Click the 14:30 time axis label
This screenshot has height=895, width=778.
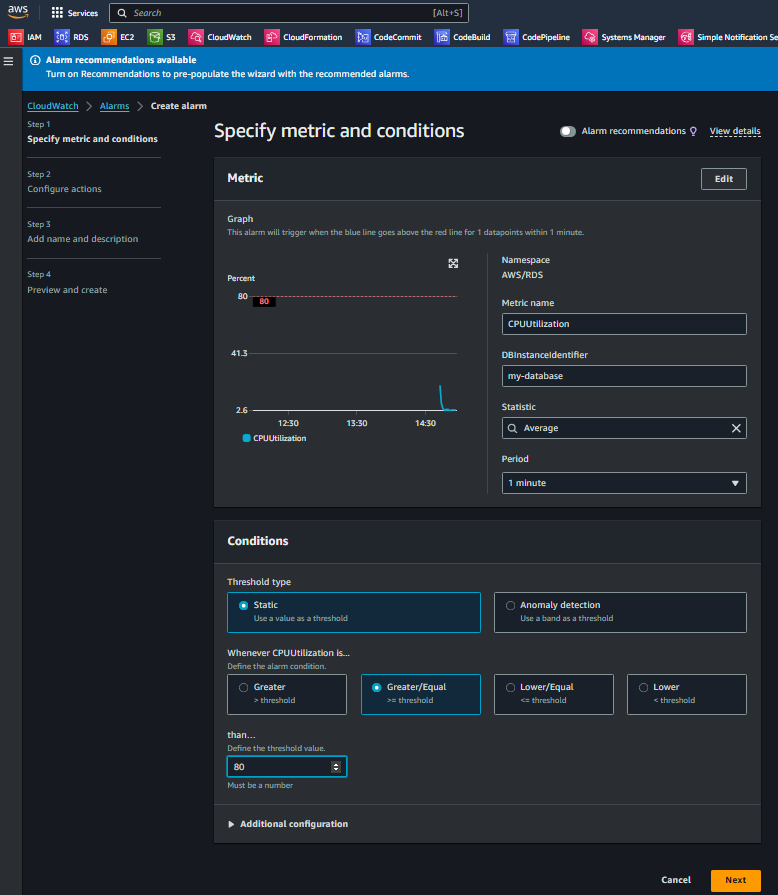point(425,424)
